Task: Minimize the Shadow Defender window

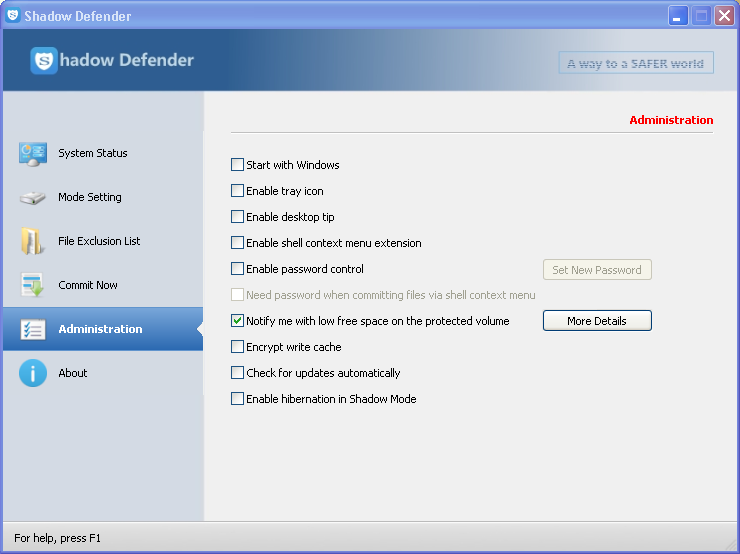Action: [x=678, y=16]
